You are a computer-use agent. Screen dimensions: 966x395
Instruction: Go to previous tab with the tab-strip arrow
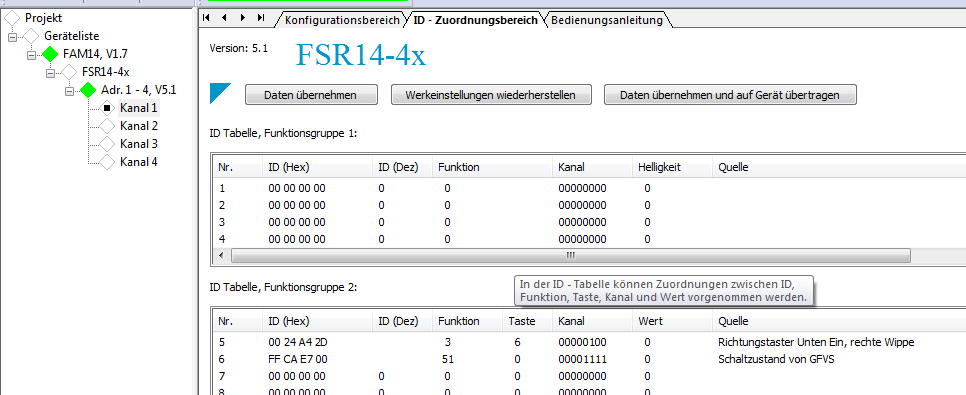[x=224, y=18]
